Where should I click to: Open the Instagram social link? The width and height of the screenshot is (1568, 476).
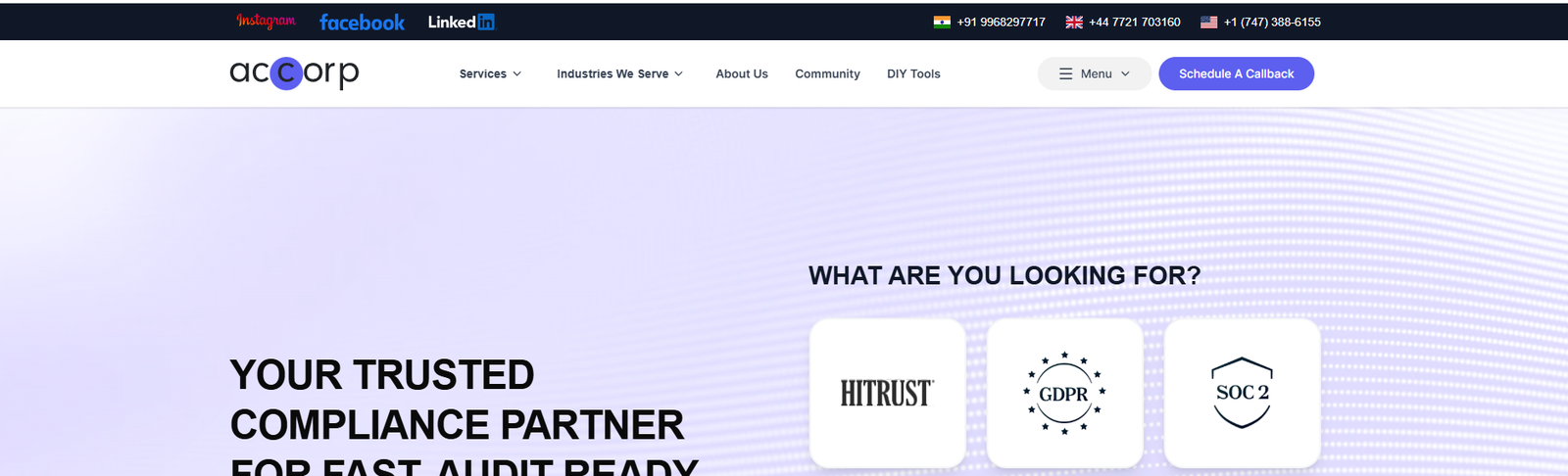[x=266, y=22]
